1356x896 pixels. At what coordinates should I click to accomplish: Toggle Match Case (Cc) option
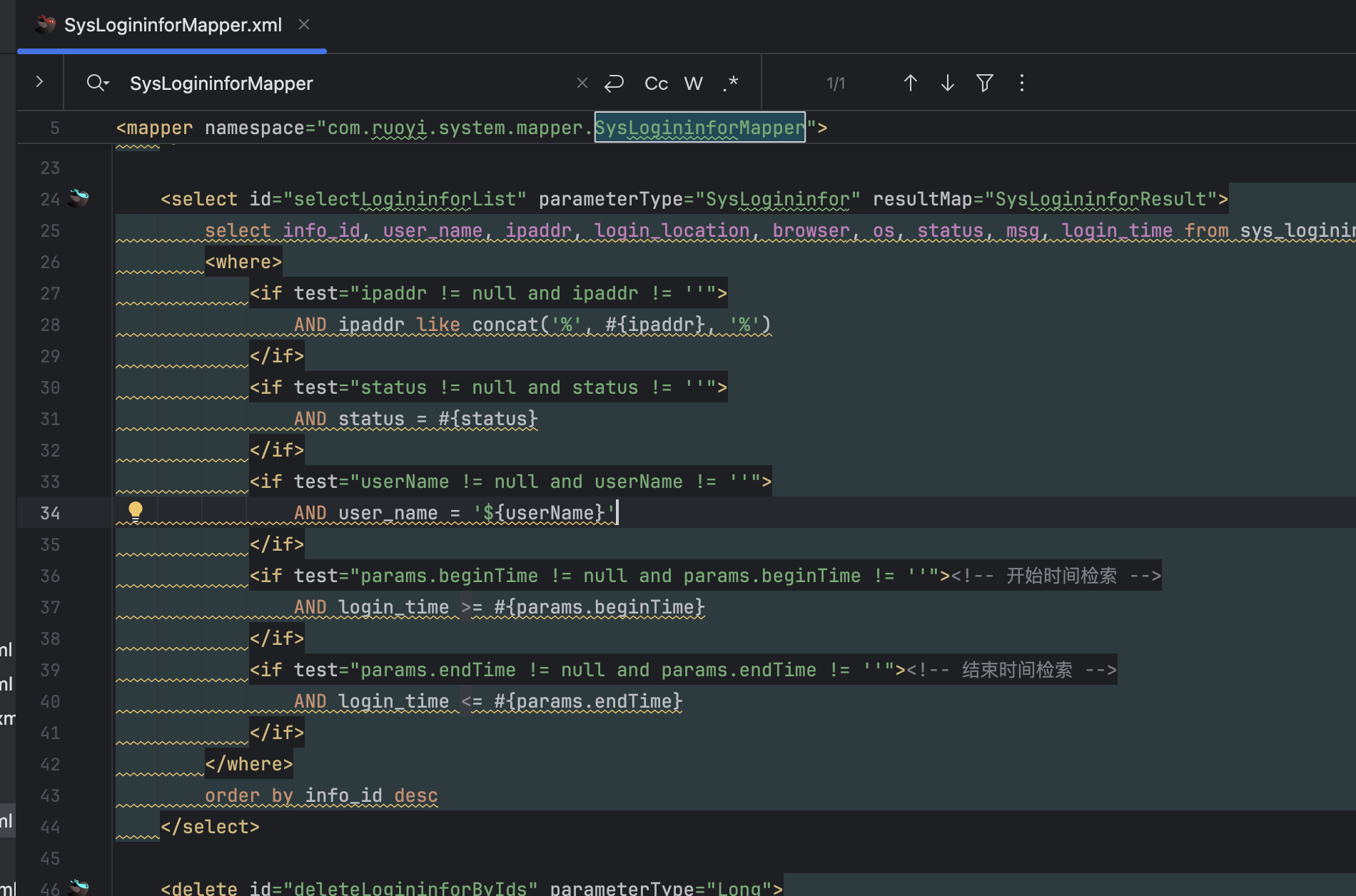(656, 83)
